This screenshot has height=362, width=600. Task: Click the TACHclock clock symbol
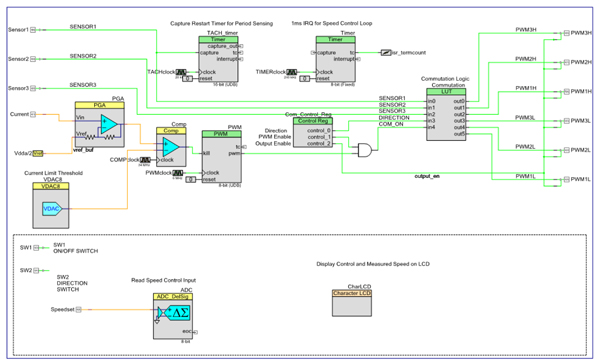coord(181,72)
